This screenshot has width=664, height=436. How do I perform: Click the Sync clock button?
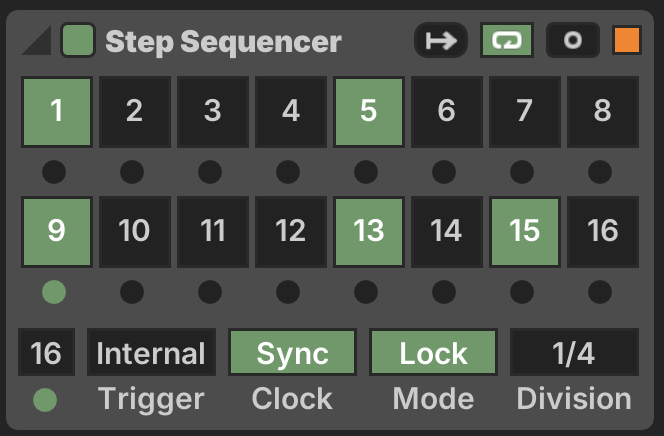[x=292, y=352]
